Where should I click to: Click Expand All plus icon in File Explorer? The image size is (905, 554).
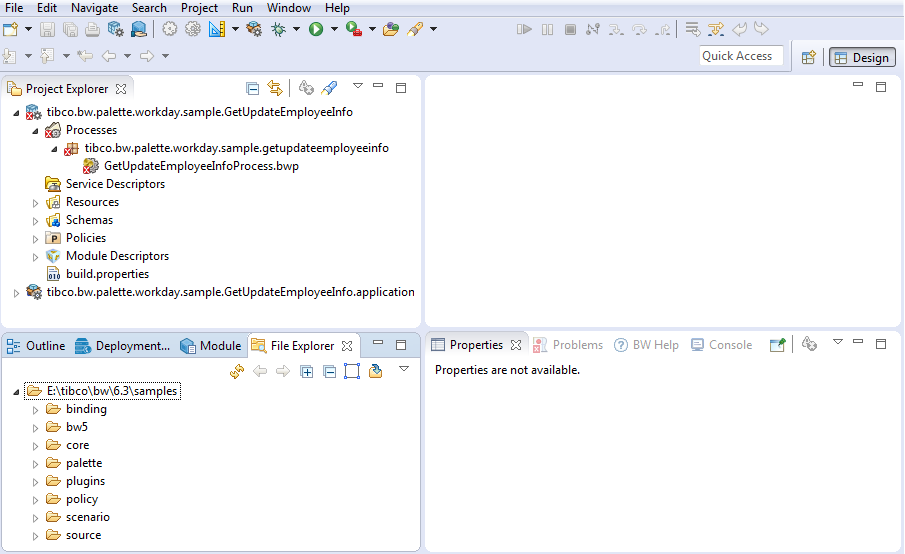[x=306, y=372]
